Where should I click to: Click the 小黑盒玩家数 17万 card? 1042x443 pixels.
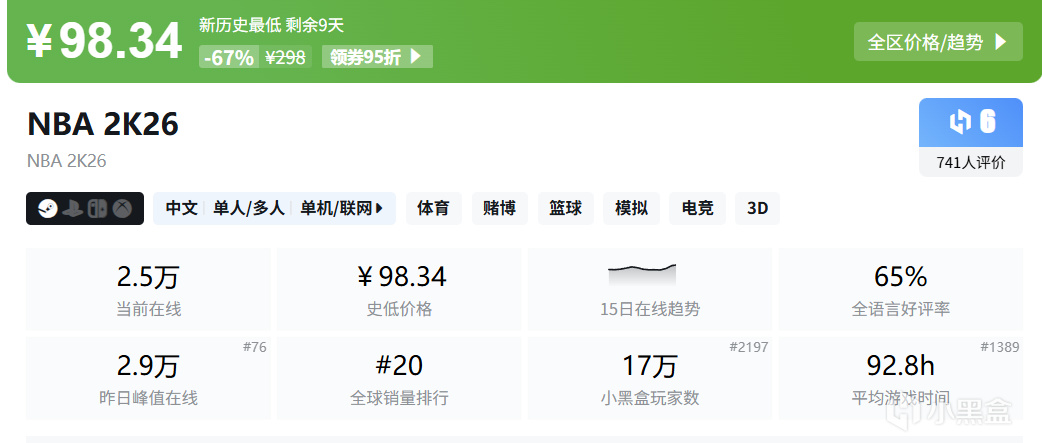(650, 378)
